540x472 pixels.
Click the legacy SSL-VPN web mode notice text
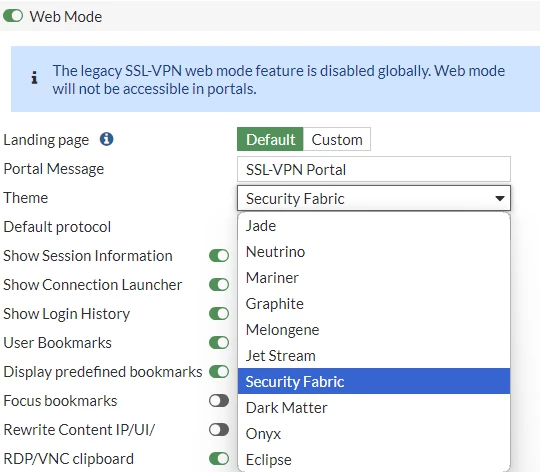click(278, 80)
